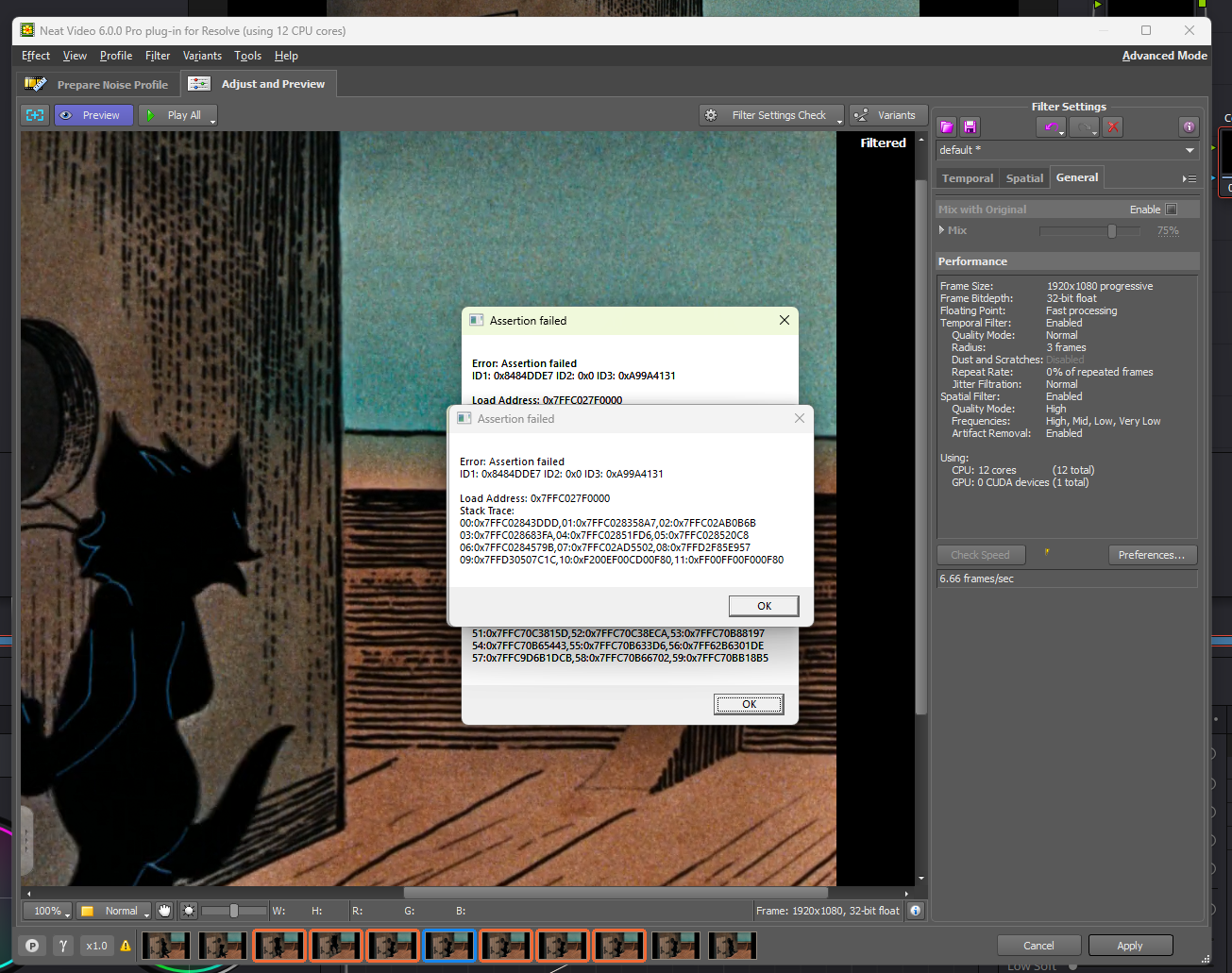Open the purple filter info icon
This screenshot has height=973, width=1232.
(x=1190, y=127)
